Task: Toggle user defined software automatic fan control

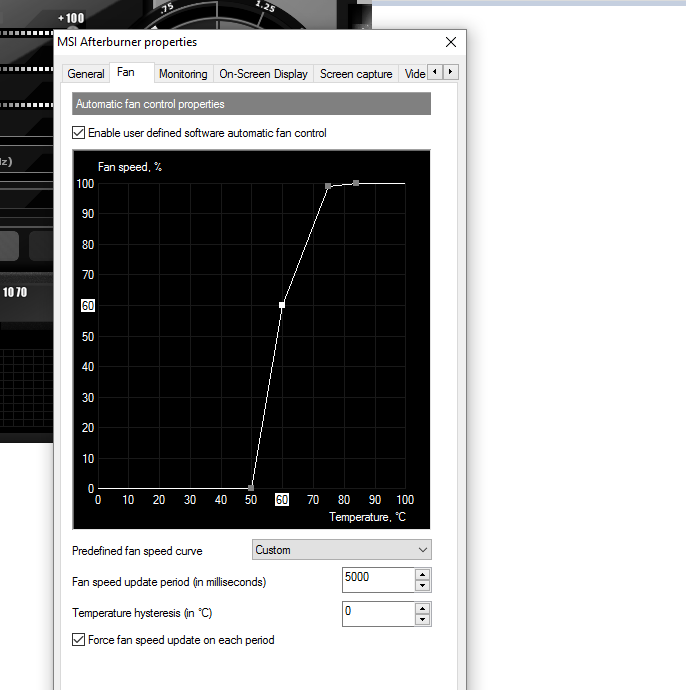Action: pos(78,132)
